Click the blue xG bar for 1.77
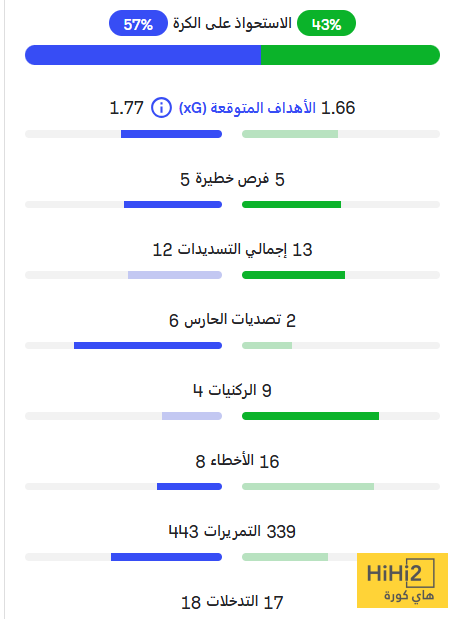Screen dimensions: 459x619 tap(171, 134)
